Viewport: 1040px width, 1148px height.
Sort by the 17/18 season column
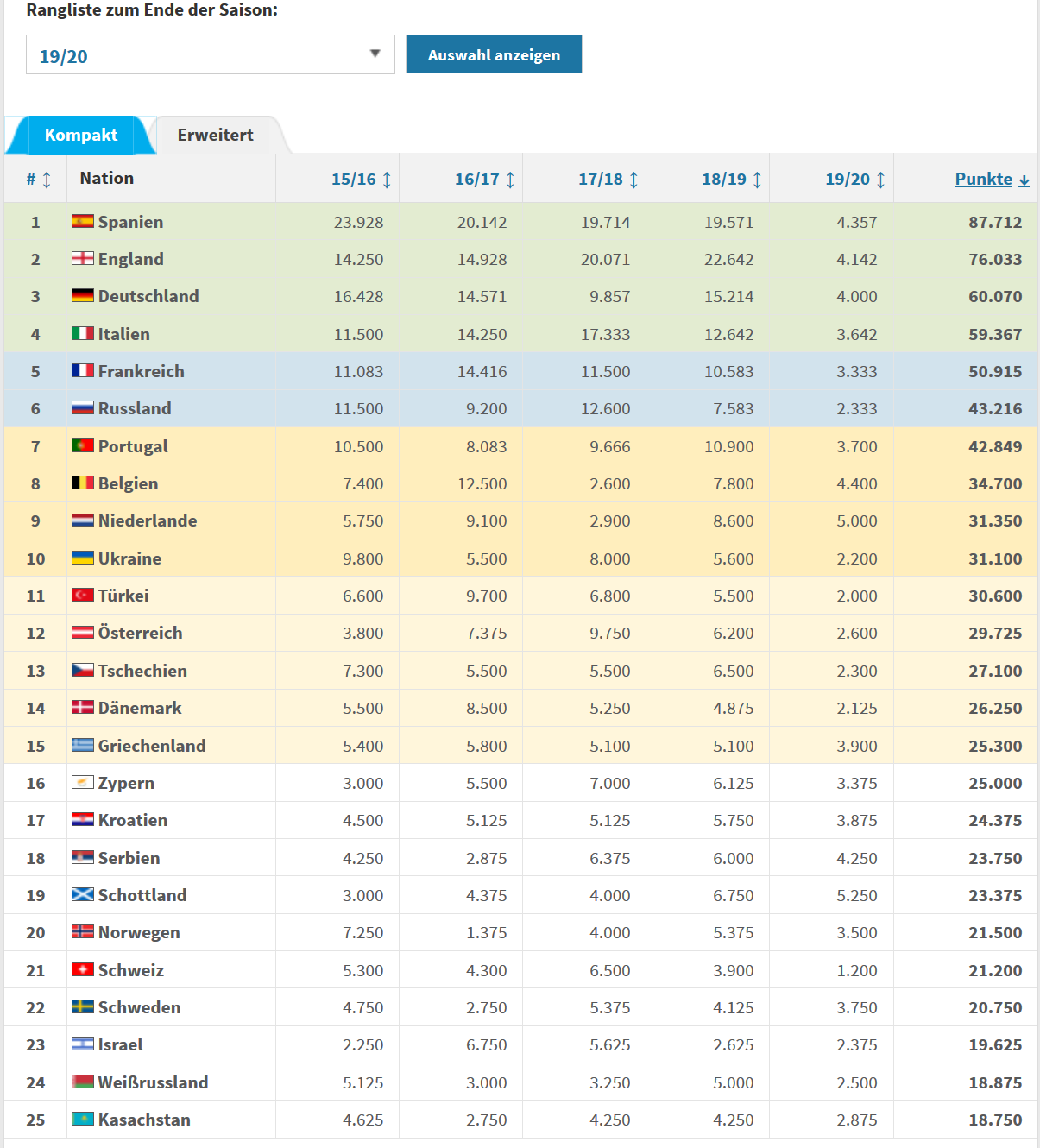coord(608,180)
